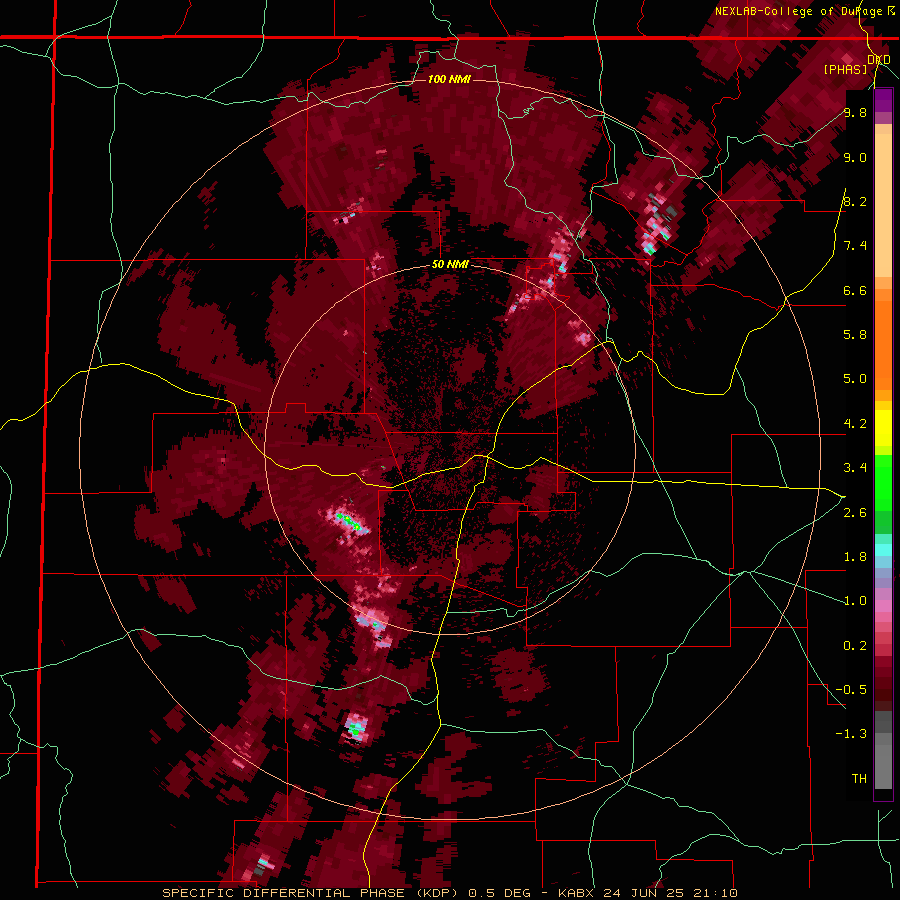Image resolution: width=900 pixels, height=900 pixels.
Task: Click the KABX 24 JUN 25 21:10 timestamp
Action: (647, 893)
